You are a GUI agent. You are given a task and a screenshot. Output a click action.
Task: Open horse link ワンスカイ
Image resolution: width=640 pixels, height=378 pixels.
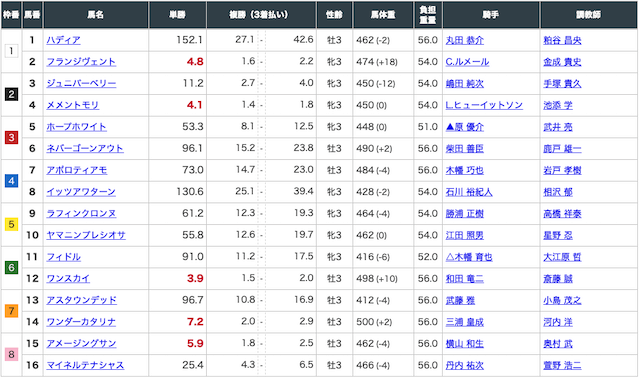[x=68, y=278]
